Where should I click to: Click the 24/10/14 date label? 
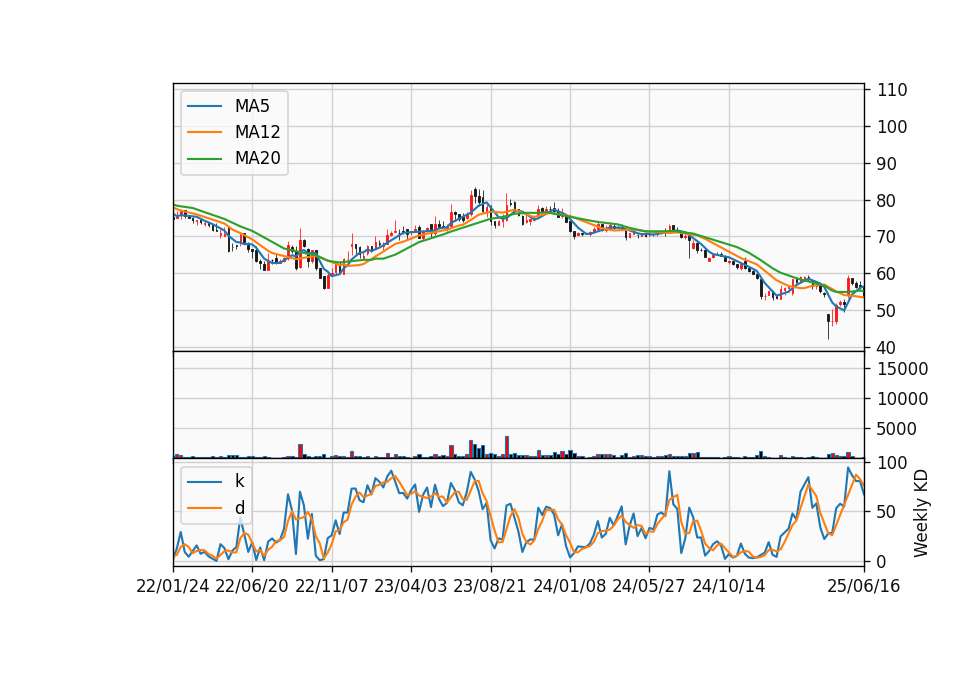pos(729,586)
